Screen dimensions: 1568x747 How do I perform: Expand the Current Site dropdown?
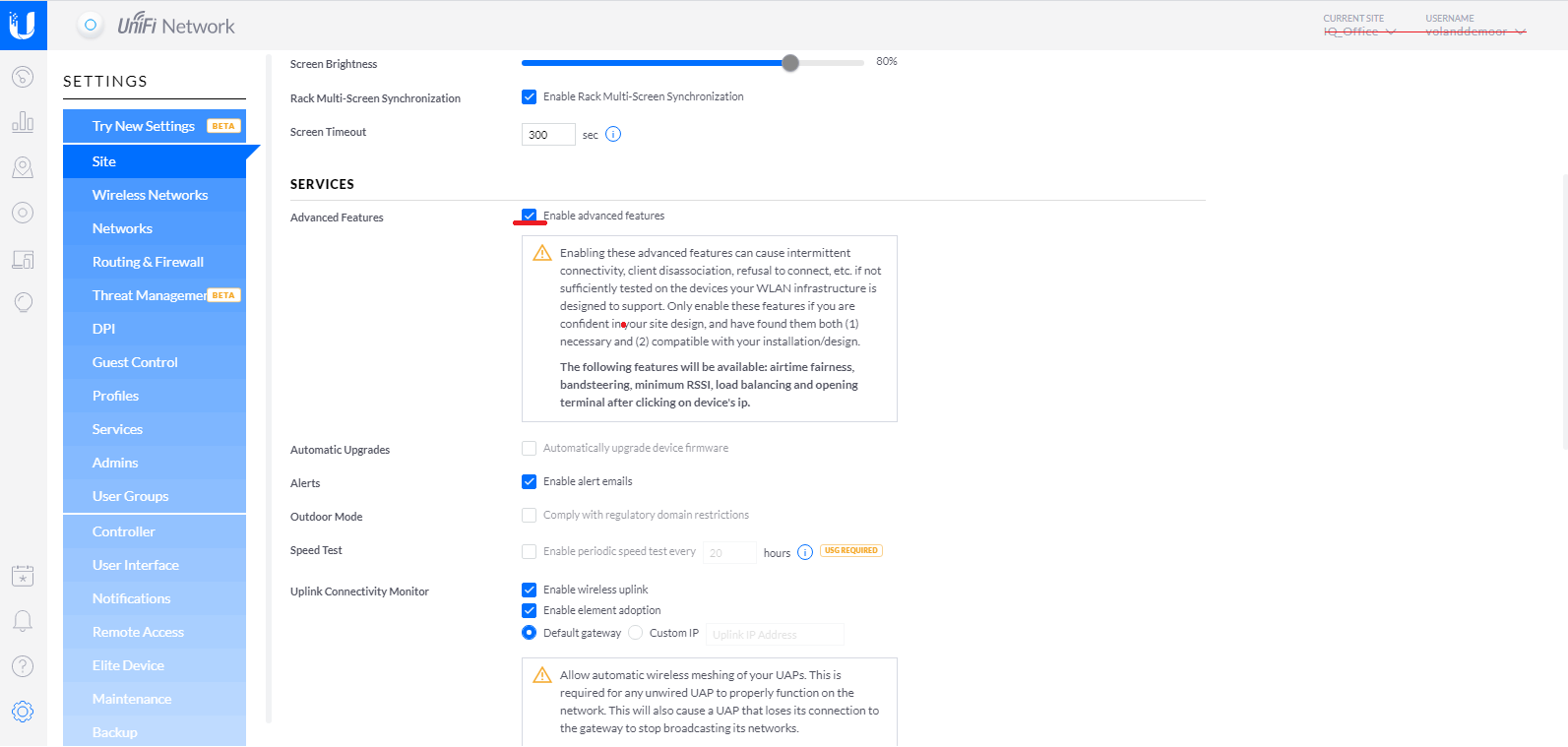(1359, 31)
